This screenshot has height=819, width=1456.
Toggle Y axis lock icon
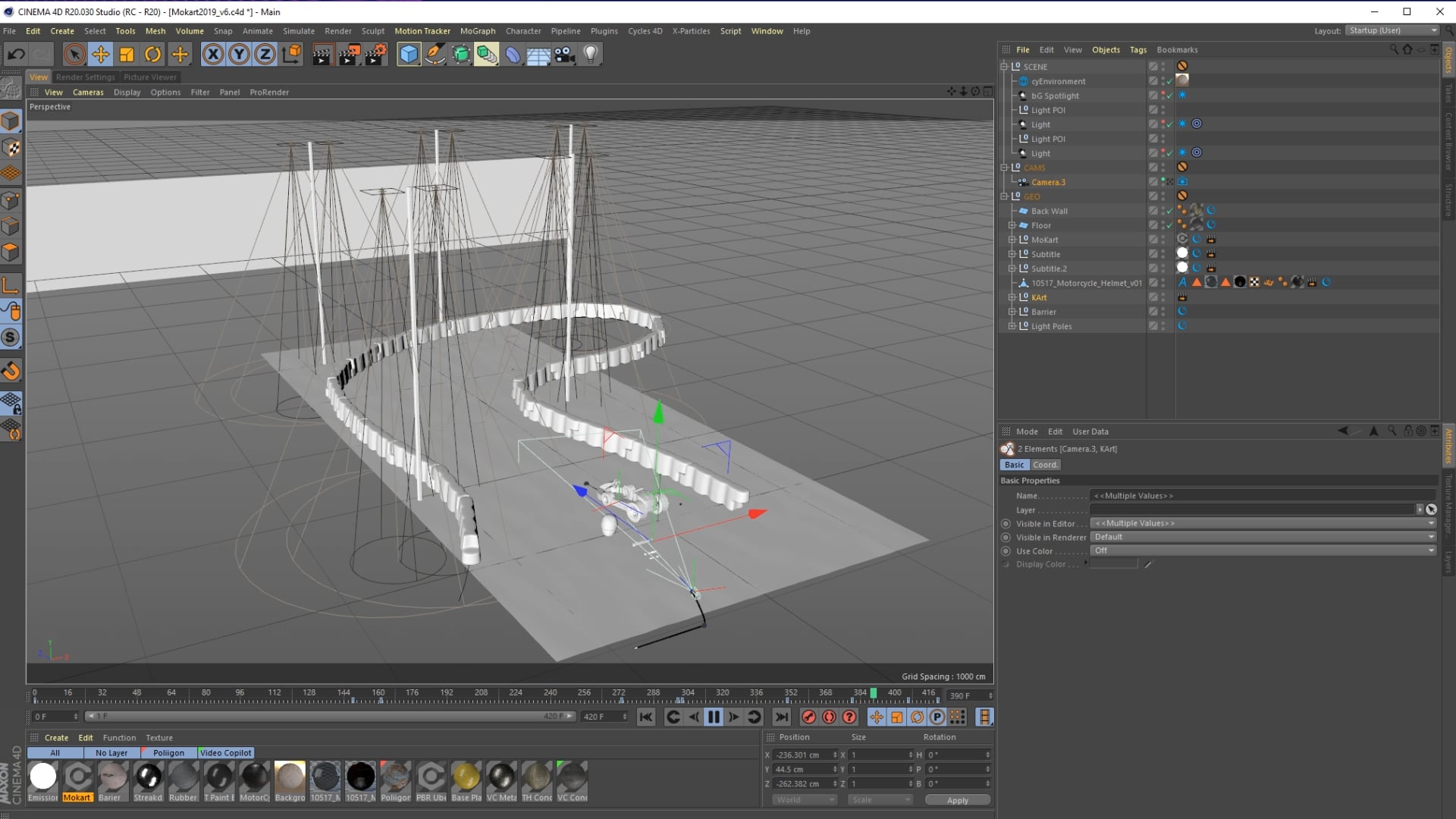click(239, 54)
